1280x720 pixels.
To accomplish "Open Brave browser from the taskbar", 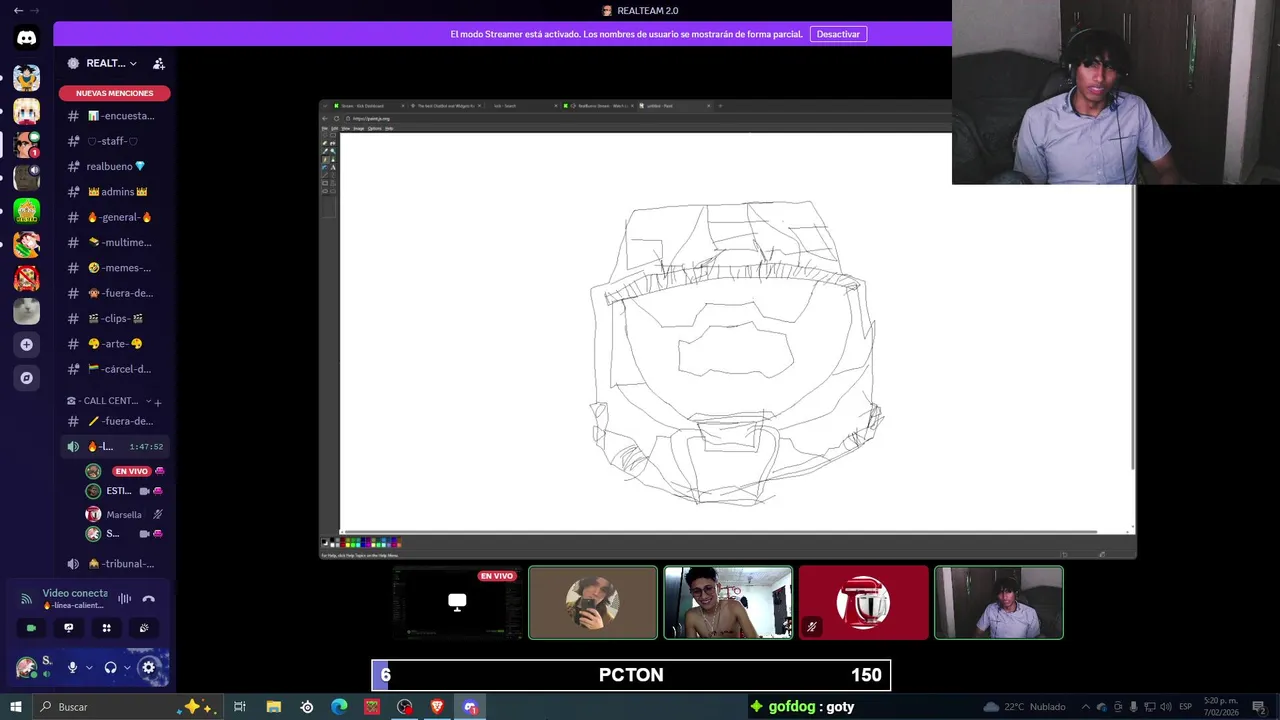I will click(437, 707).
